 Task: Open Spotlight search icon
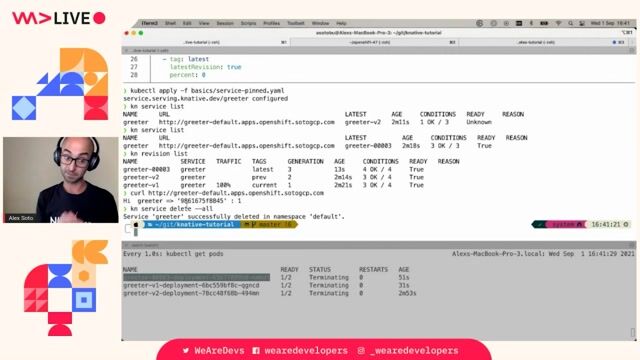570,23
